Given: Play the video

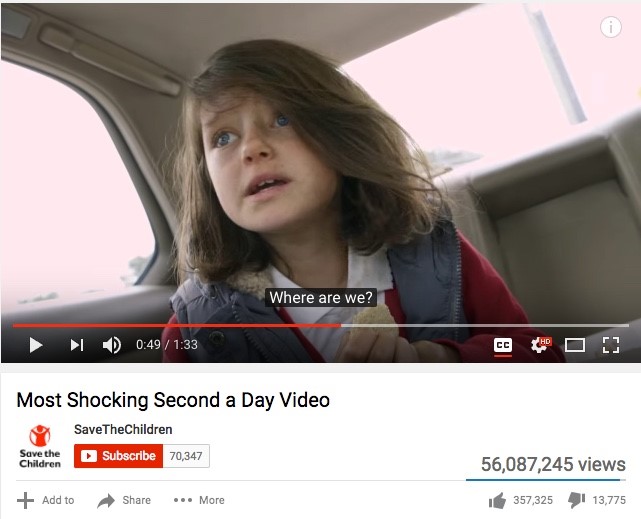Looking at the screenshot, I should point(36,345).
